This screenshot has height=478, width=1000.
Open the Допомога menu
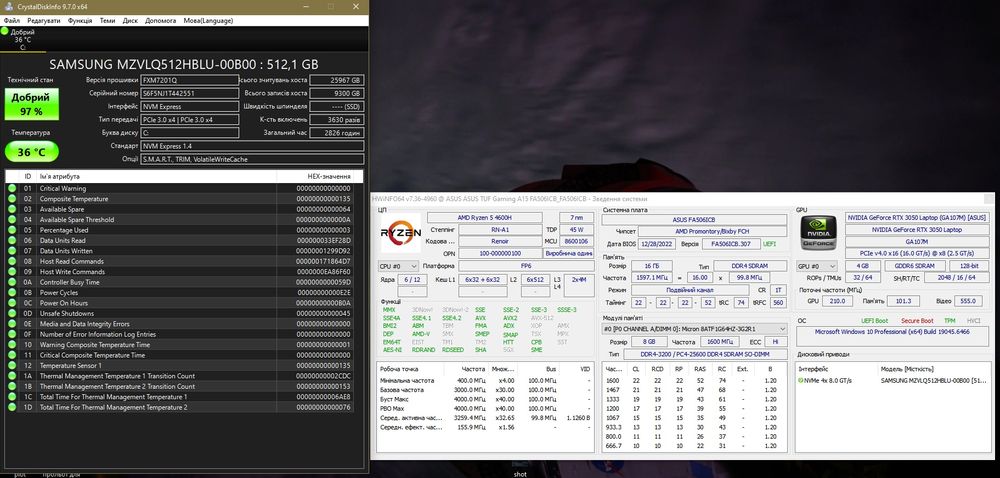(161, 20)
